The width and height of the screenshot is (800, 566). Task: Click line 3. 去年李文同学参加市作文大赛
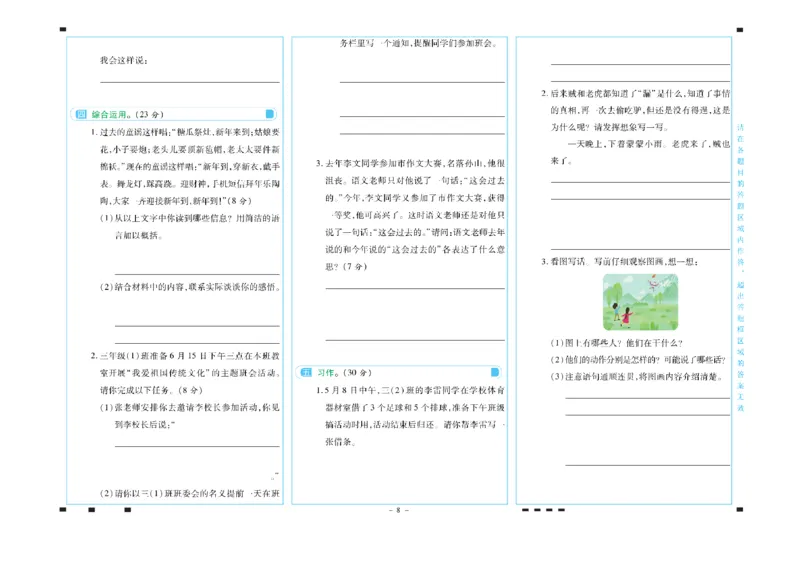tap(410, 163)
